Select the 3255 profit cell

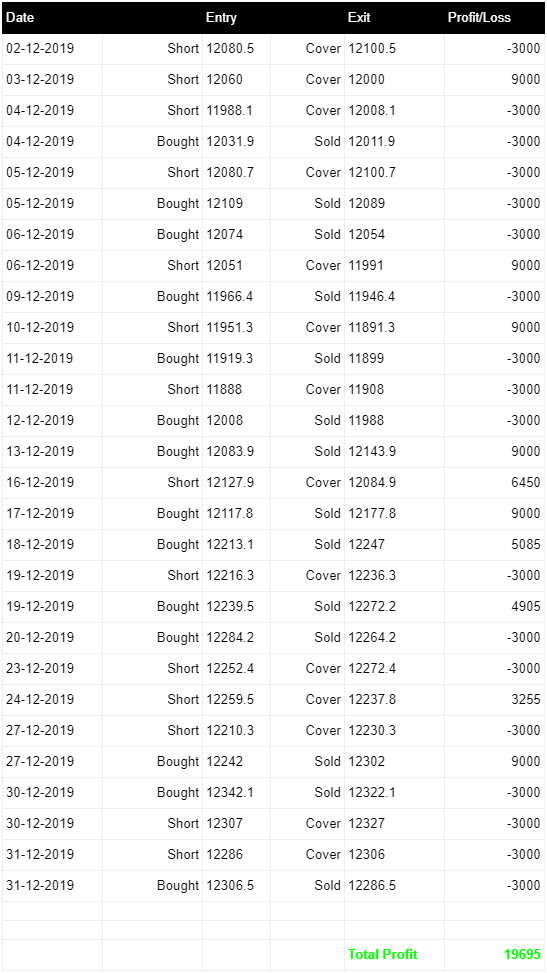[525, 699]
